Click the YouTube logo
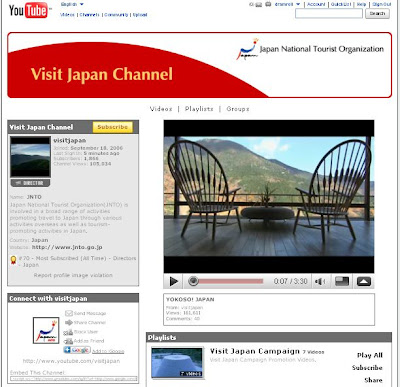Image resolution: width=400 pixels, height=387 pixels. [30, 10]
